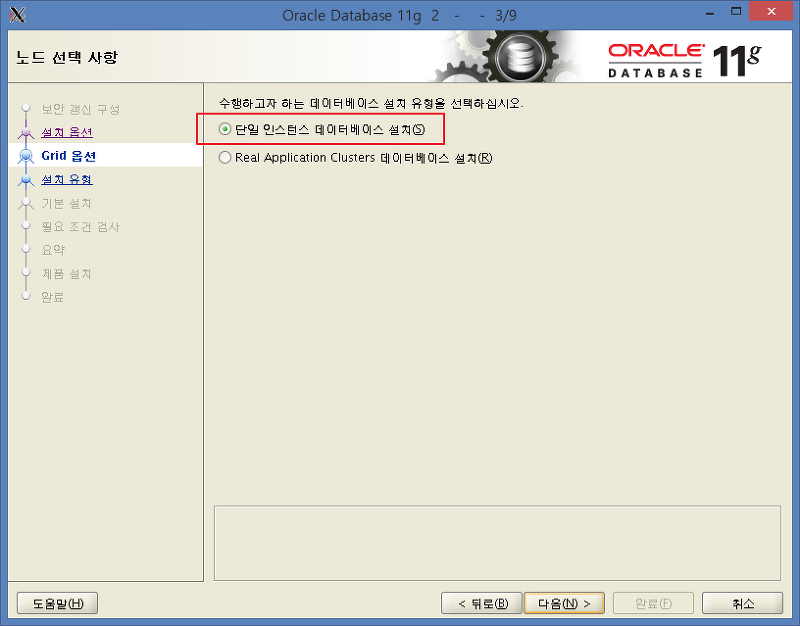800x626 pixels.
Task: Click the 설치 유형 step node icon
Action: pos(26,180)
